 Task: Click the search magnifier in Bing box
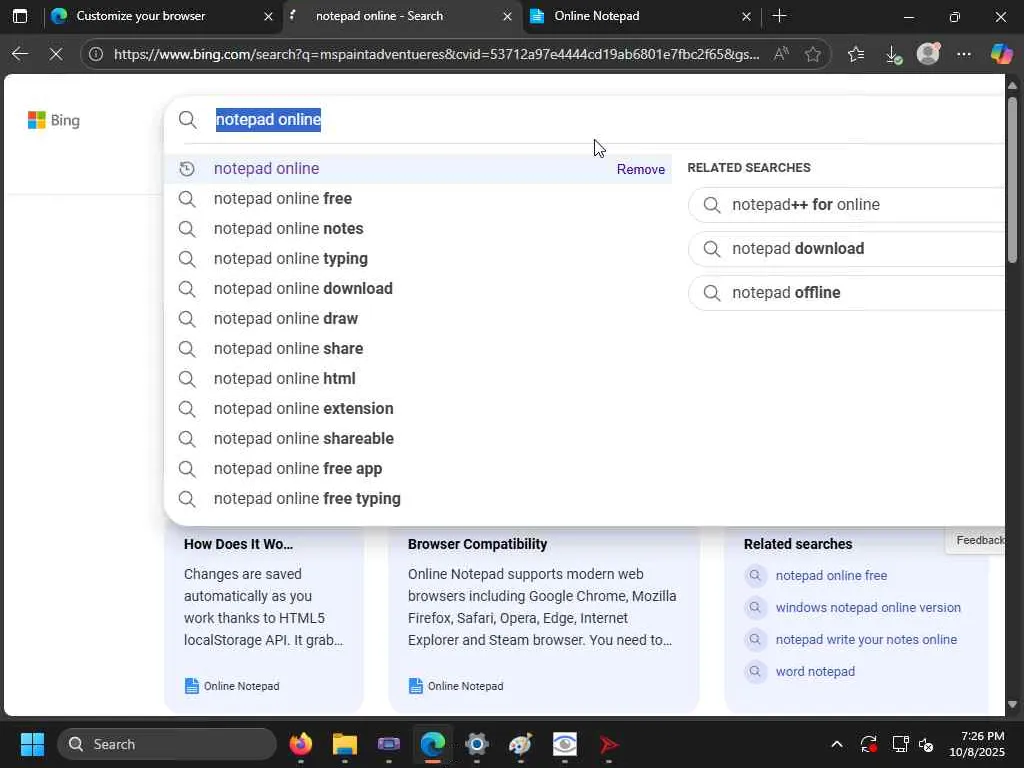coord(187,120)
